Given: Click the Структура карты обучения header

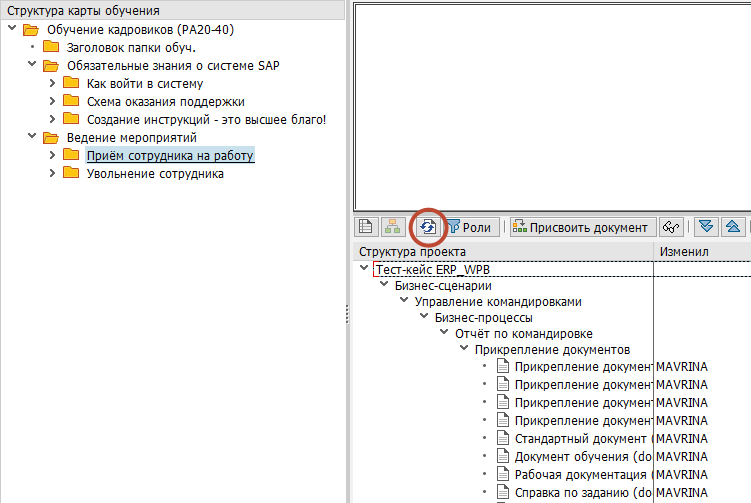Looking at the screenshot, I should click(173, 10).
